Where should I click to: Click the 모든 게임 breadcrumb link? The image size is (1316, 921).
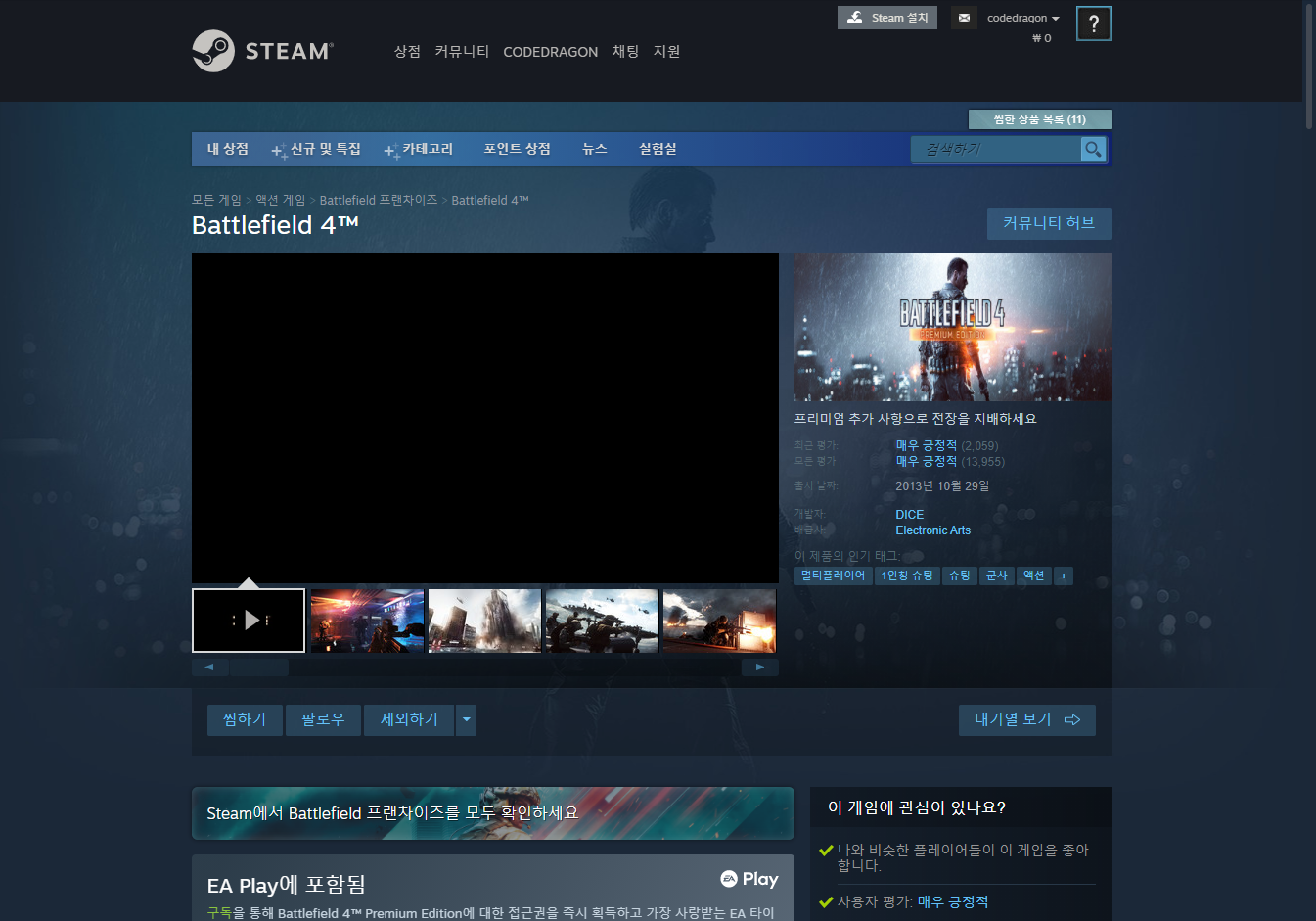pos(216,200)
